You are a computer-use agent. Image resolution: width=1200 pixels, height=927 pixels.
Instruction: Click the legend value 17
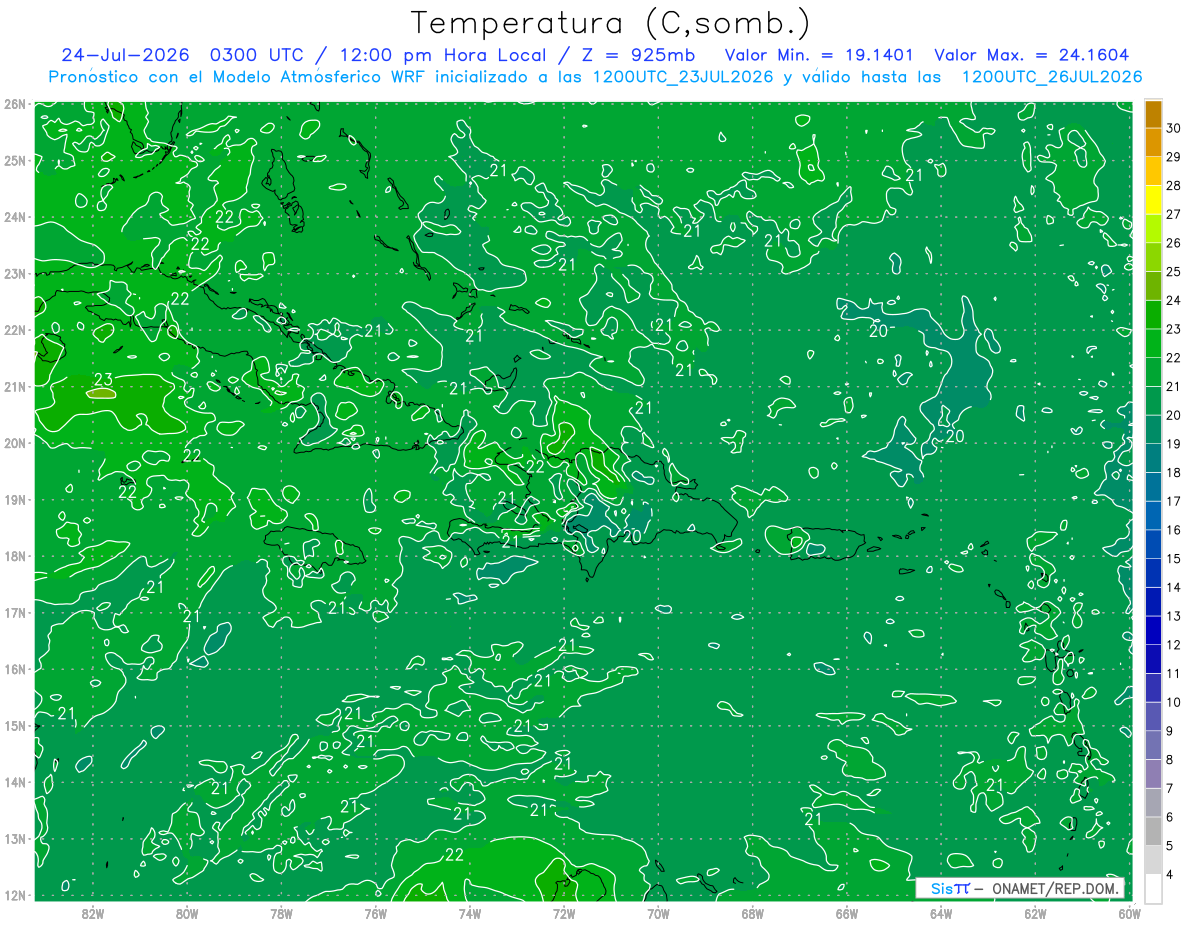coord(1174,501)
